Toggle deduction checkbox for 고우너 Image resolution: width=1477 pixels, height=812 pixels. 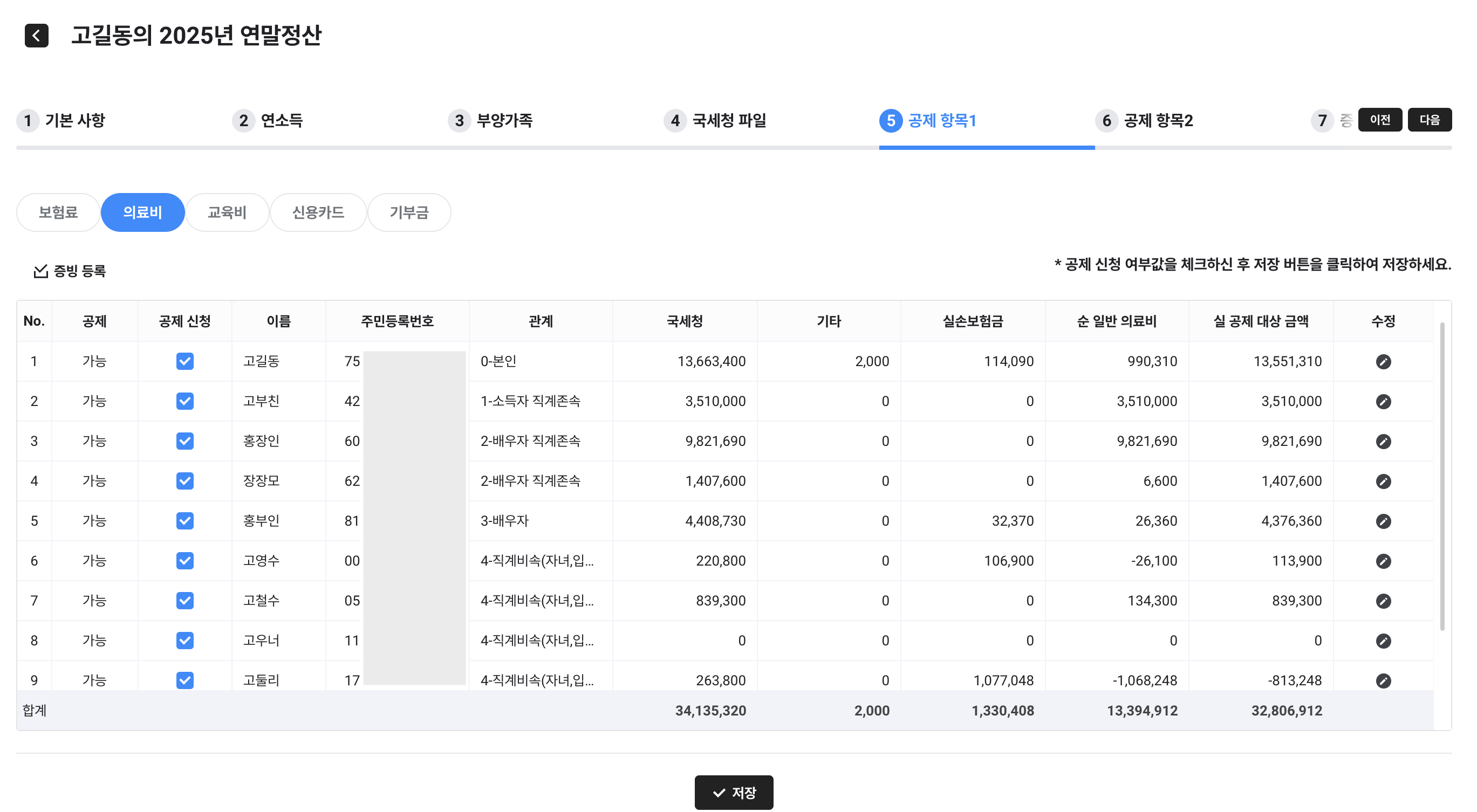(x=184, y=640)
